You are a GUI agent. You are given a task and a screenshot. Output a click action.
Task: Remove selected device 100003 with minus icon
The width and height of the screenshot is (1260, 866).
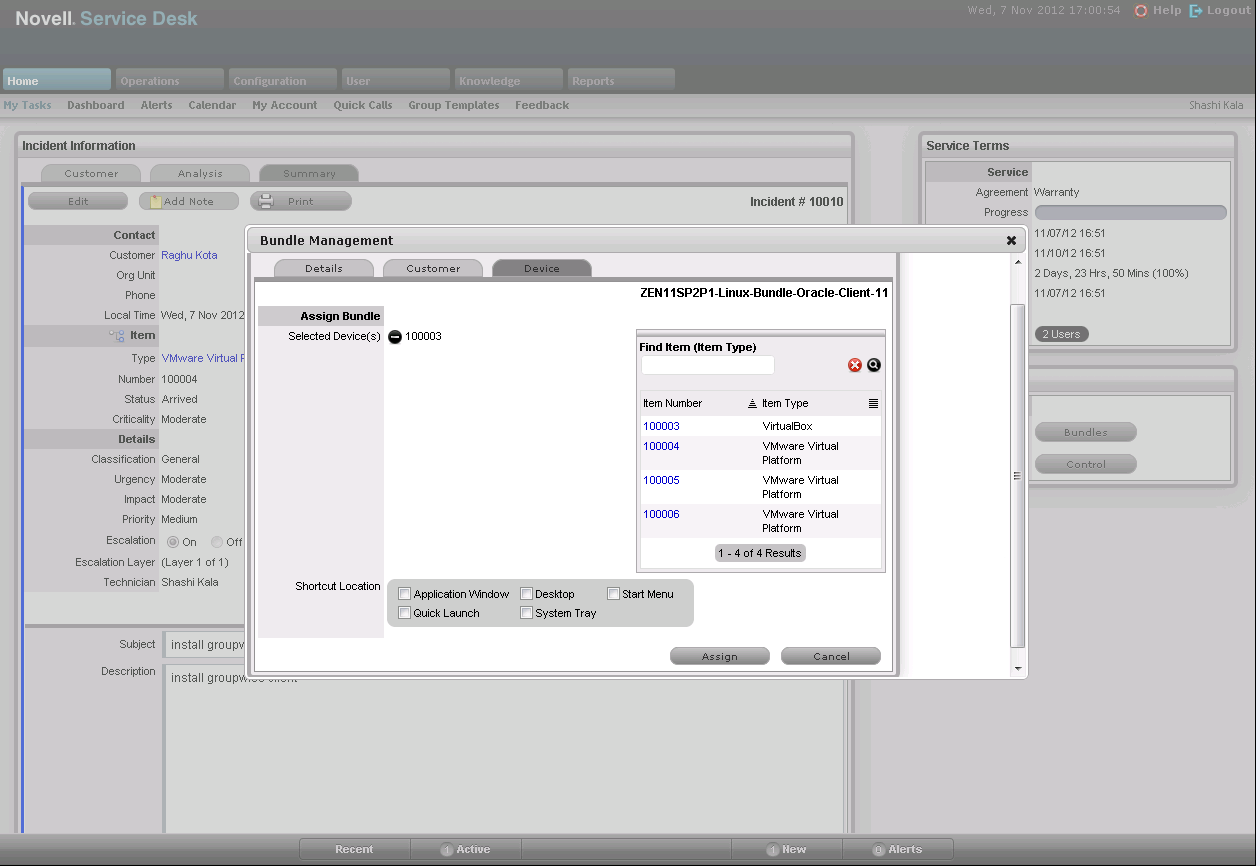point(395,337)
